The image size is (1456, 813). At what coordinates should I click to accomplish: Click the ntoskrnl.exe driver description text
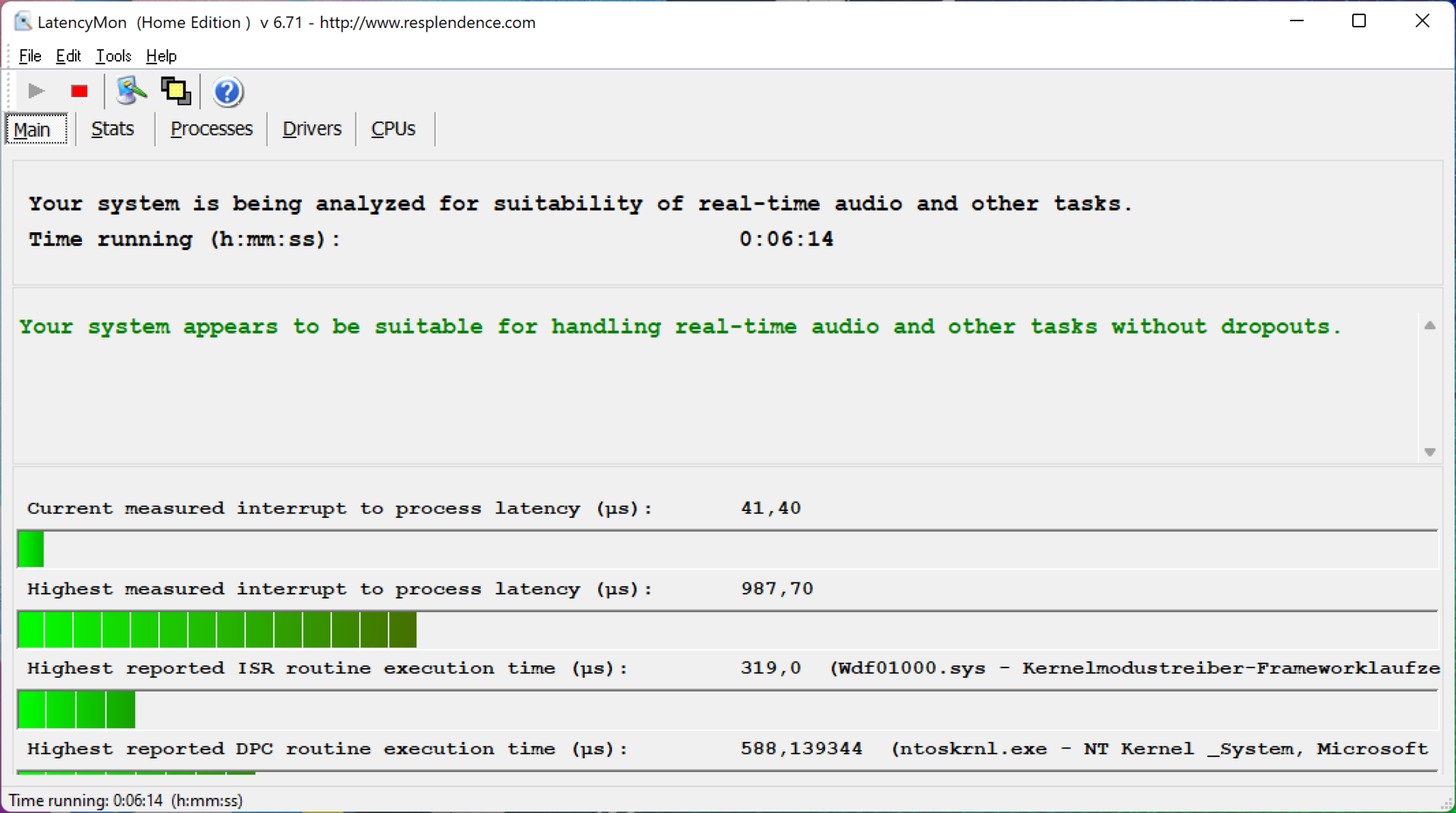click(x=1159, y=749)
